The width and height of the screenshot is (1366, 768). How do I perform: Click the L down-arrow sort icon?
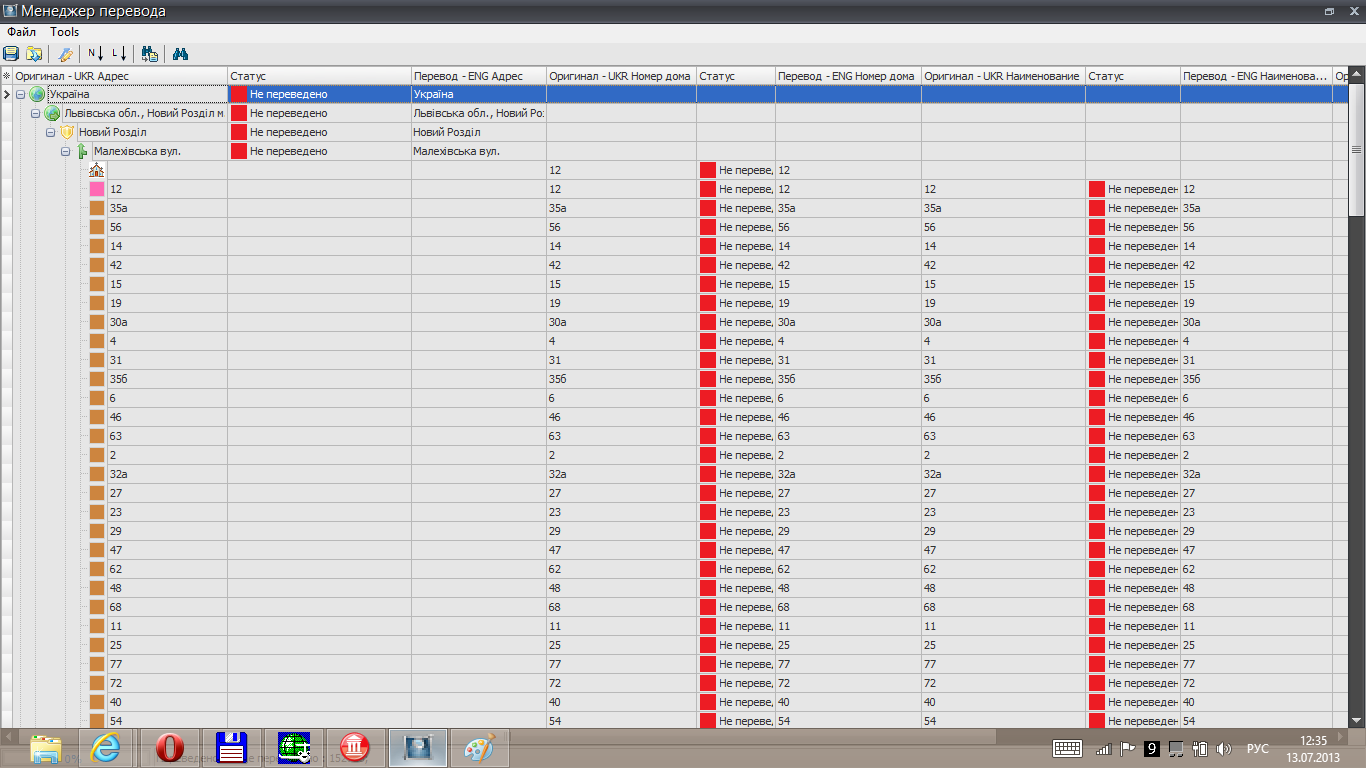[x=119, y=54]
